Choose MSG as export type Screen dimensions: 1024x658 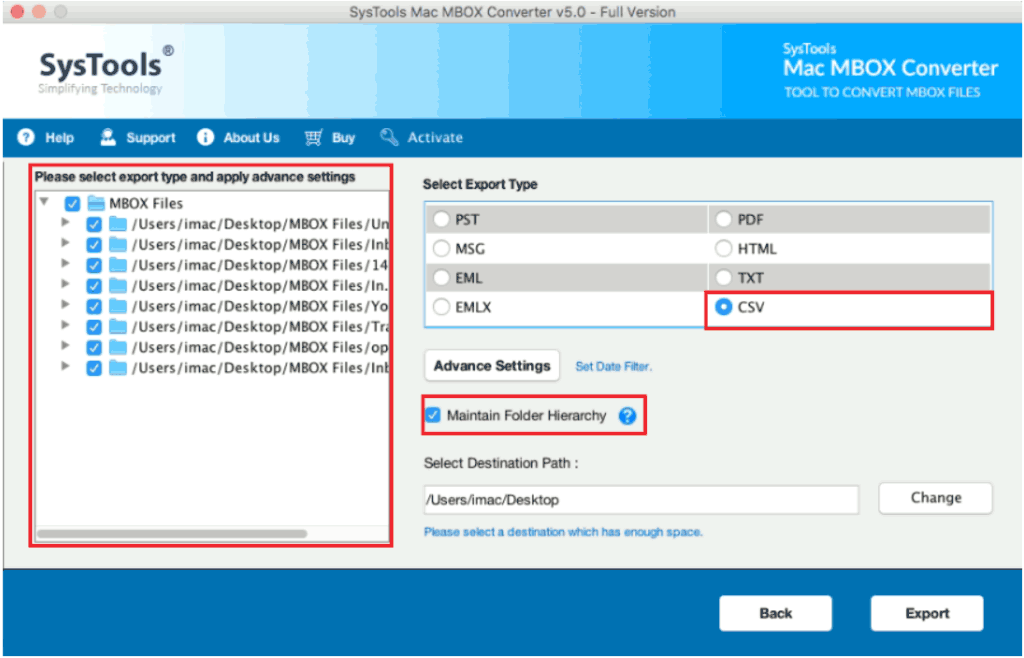click(x=441, y=249)
